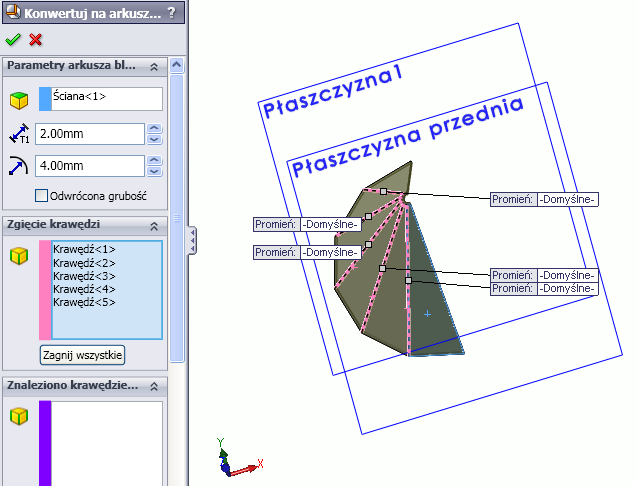Click the property panel scrollbar thumb
The image size is (637, 486).
[177, 217]
